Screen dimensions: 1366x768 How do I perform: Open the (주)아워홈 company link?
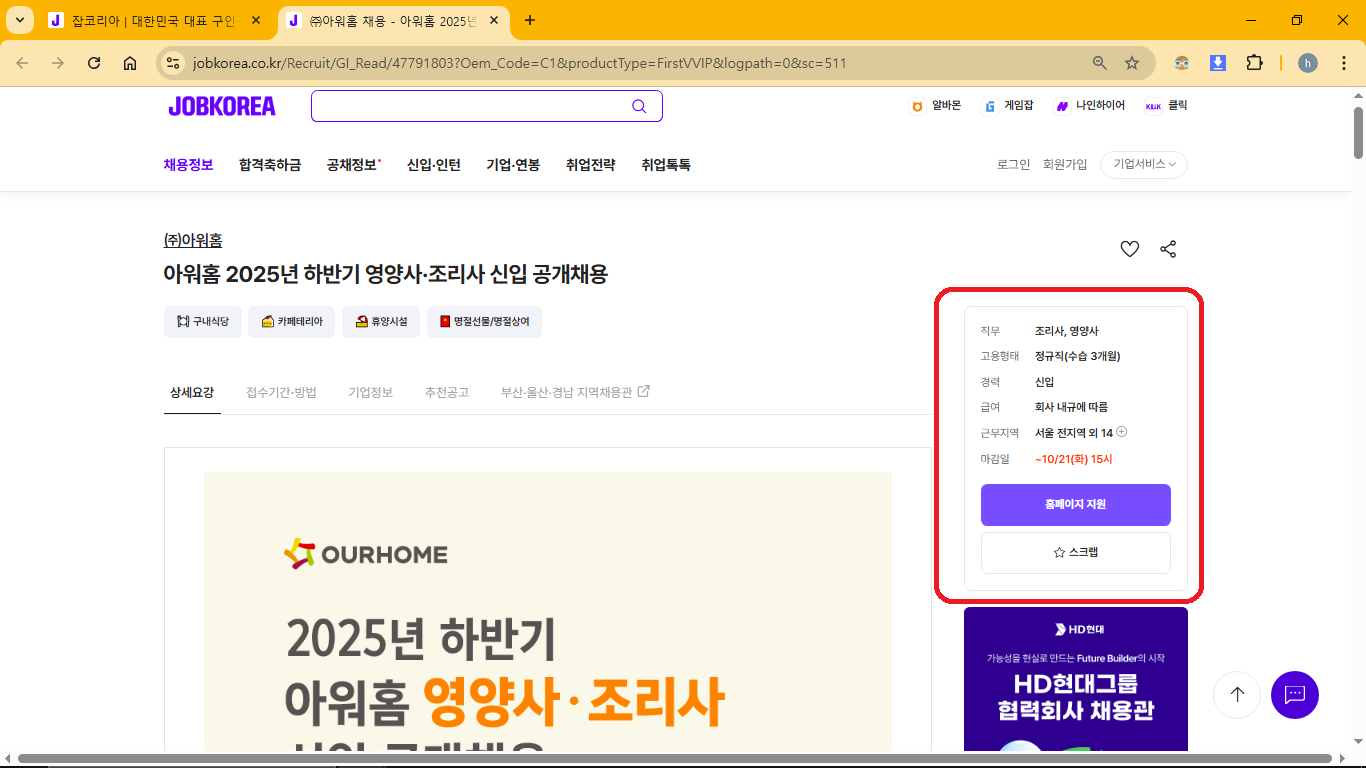[193, 240]
